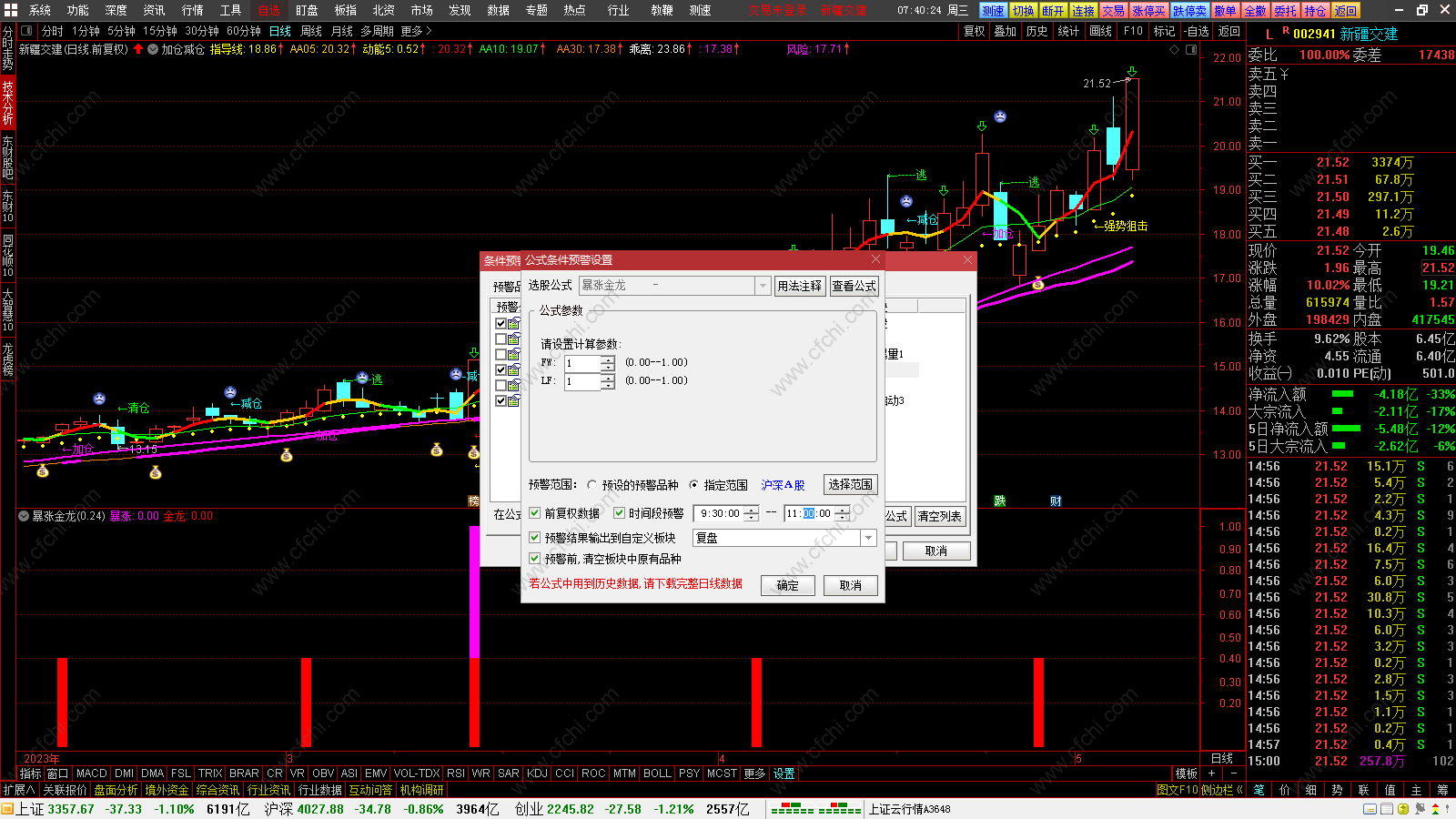Toggle the 时间段预警 checkbox
This screenshot has height=819, width=1456.
(x=620, y=513)
